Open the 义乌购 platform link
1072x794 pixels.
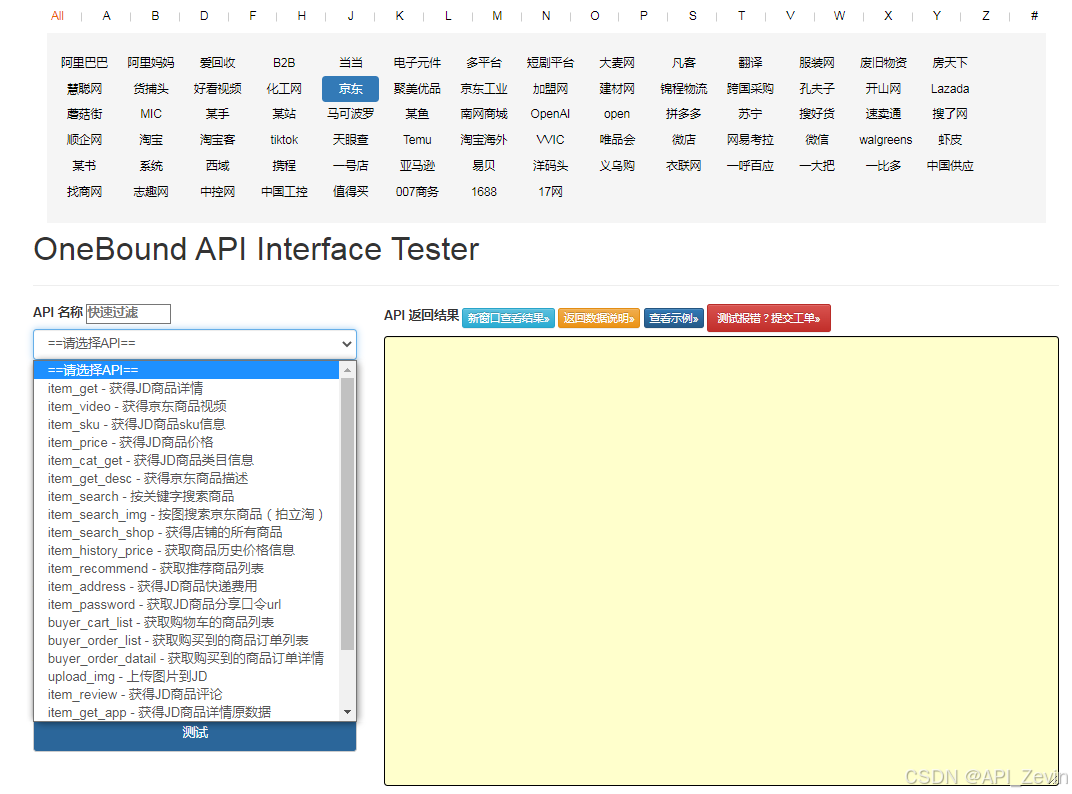coord(617,166)
